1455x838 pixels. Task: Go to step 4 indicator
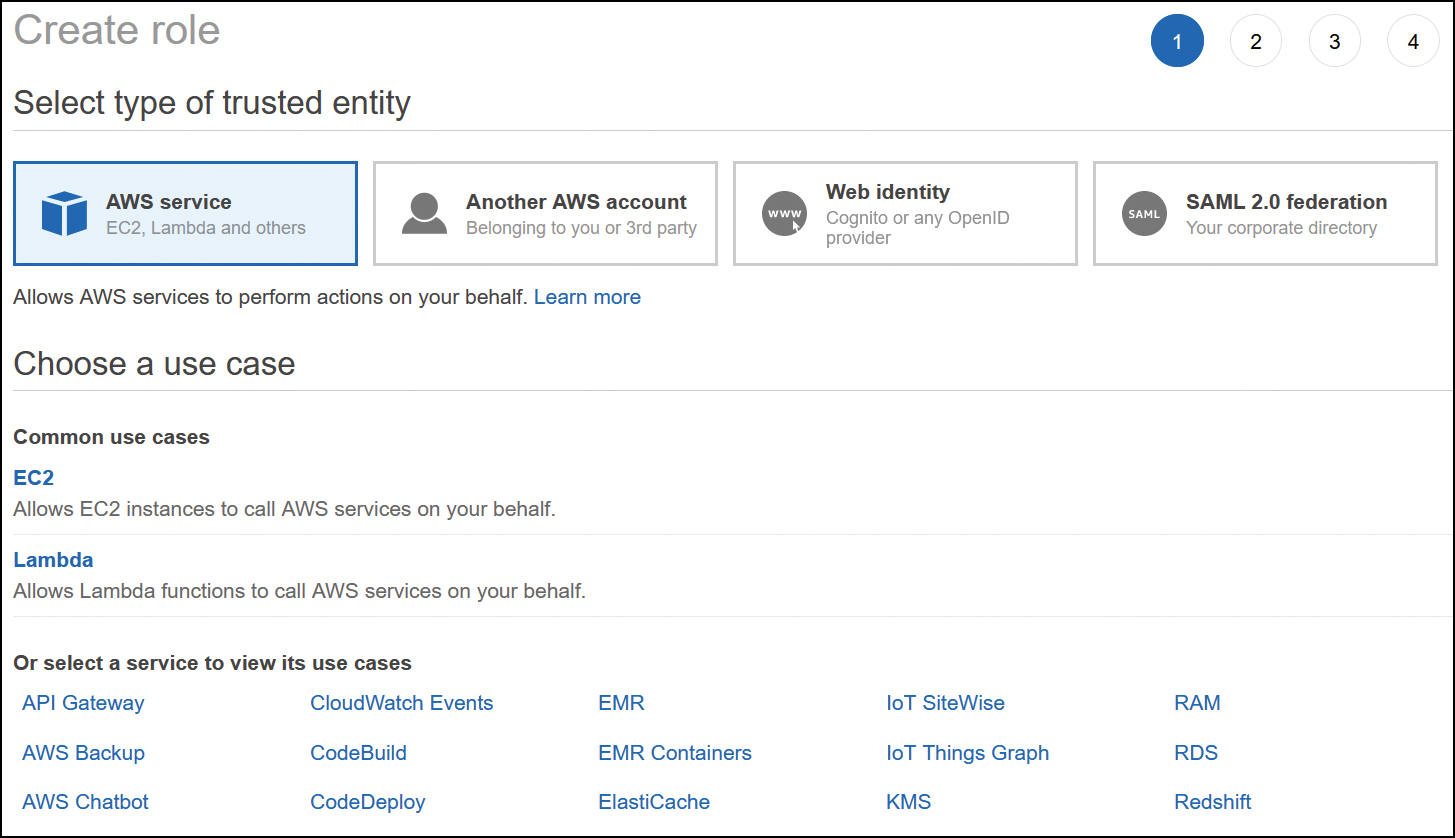(1413, 41)
